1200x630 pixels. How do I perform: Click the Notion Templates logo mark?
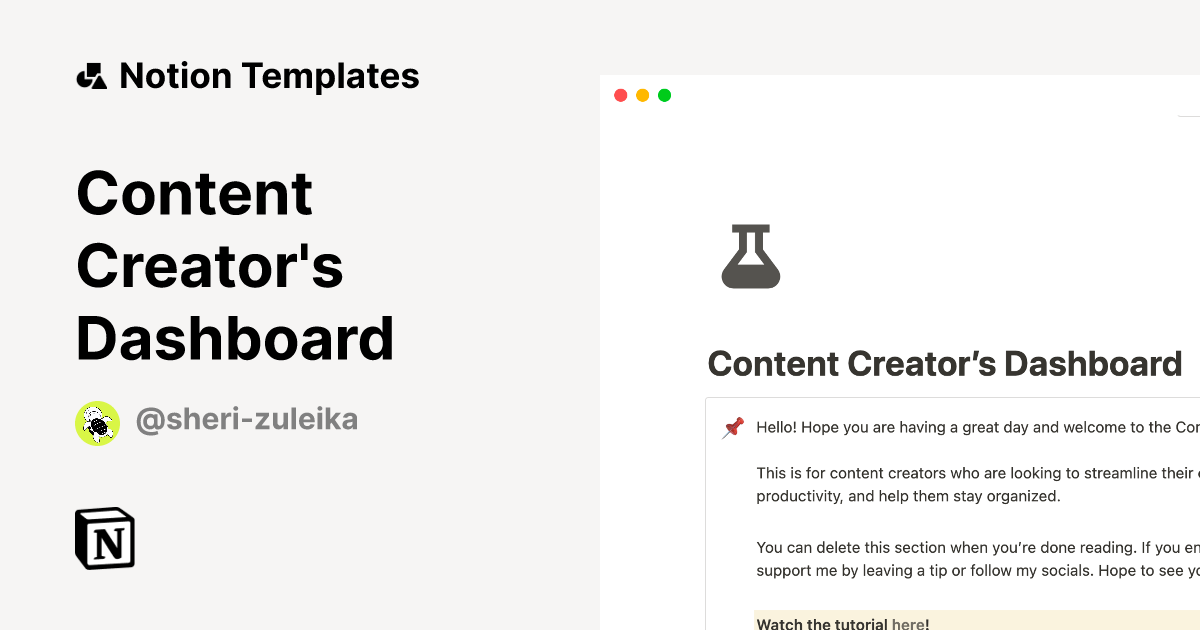(x=91, y=75)
